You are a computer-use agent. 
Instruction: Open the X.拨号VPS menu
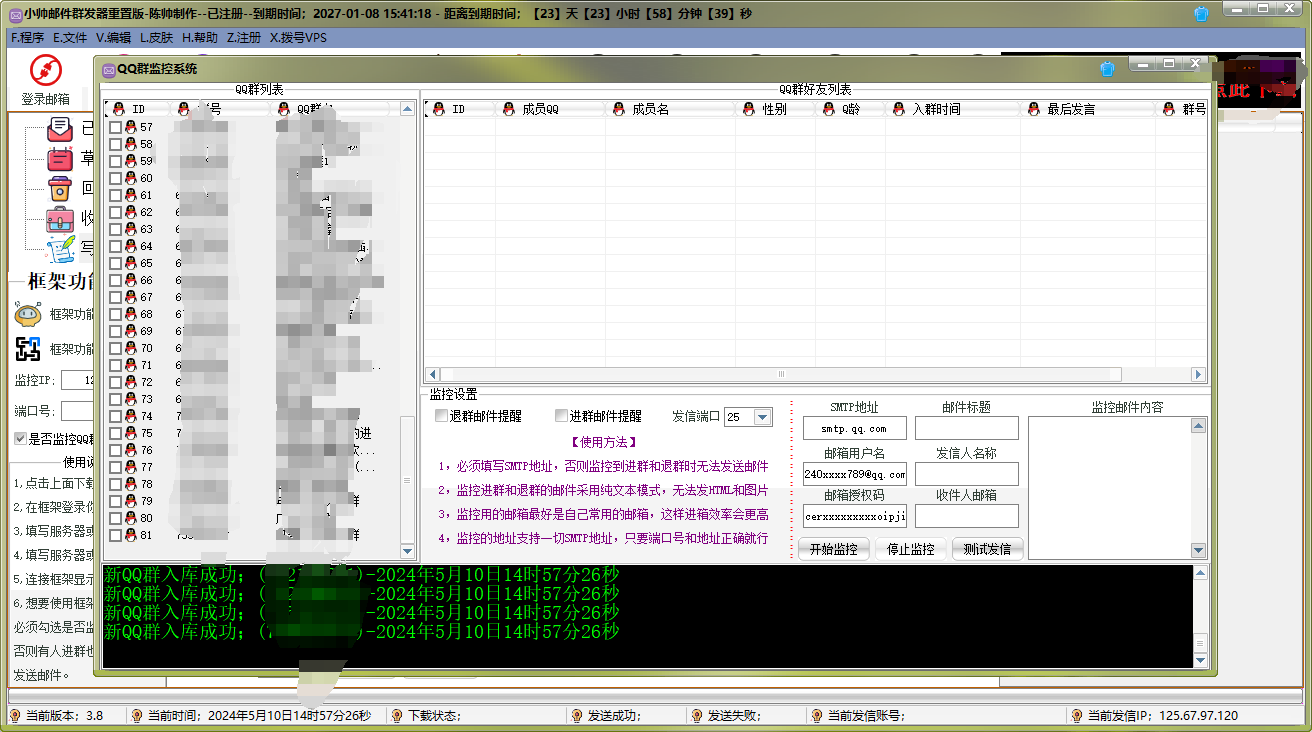pyautogui.click(x=298, y=38)
